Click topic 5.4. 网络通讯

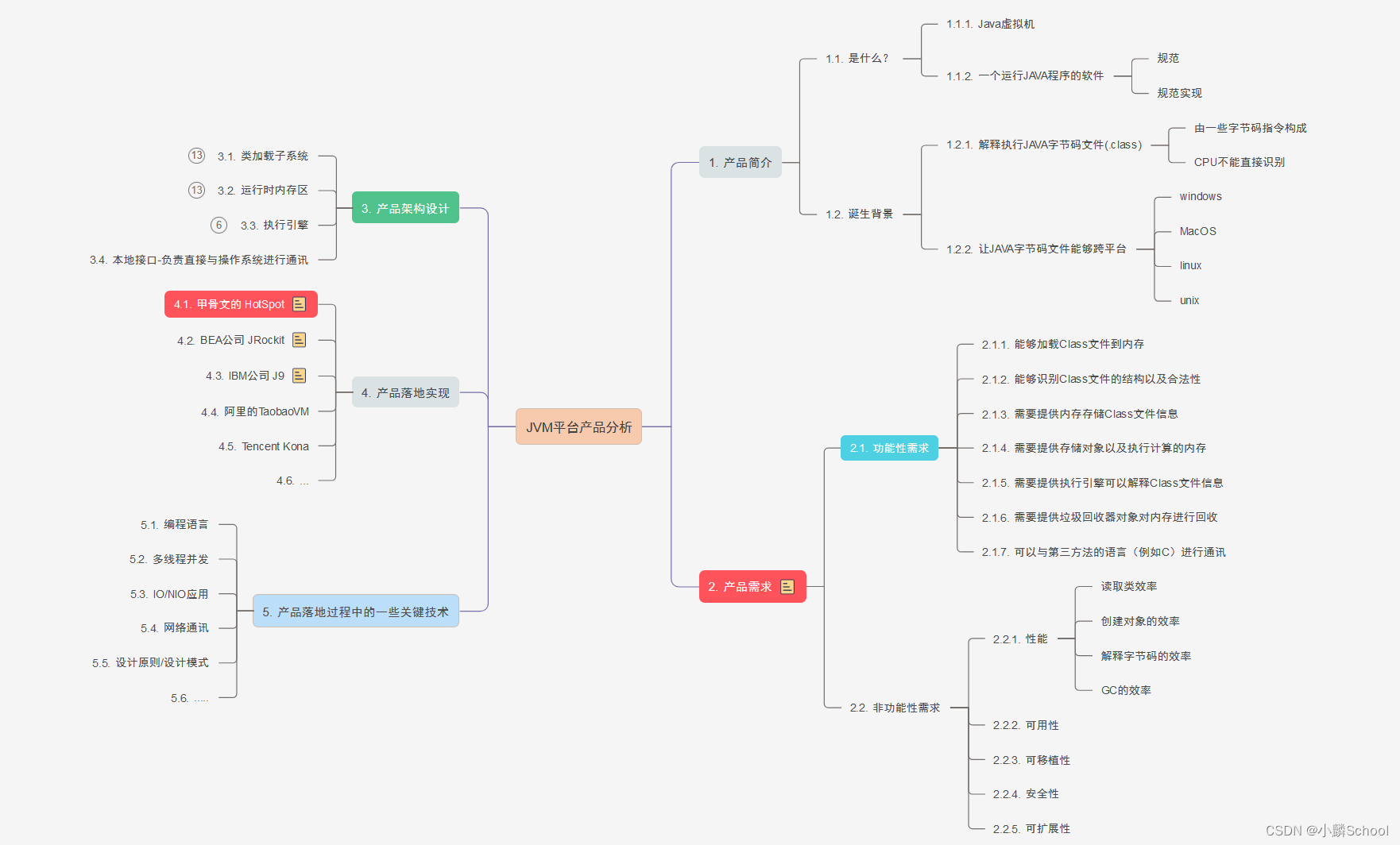[174, 628]
